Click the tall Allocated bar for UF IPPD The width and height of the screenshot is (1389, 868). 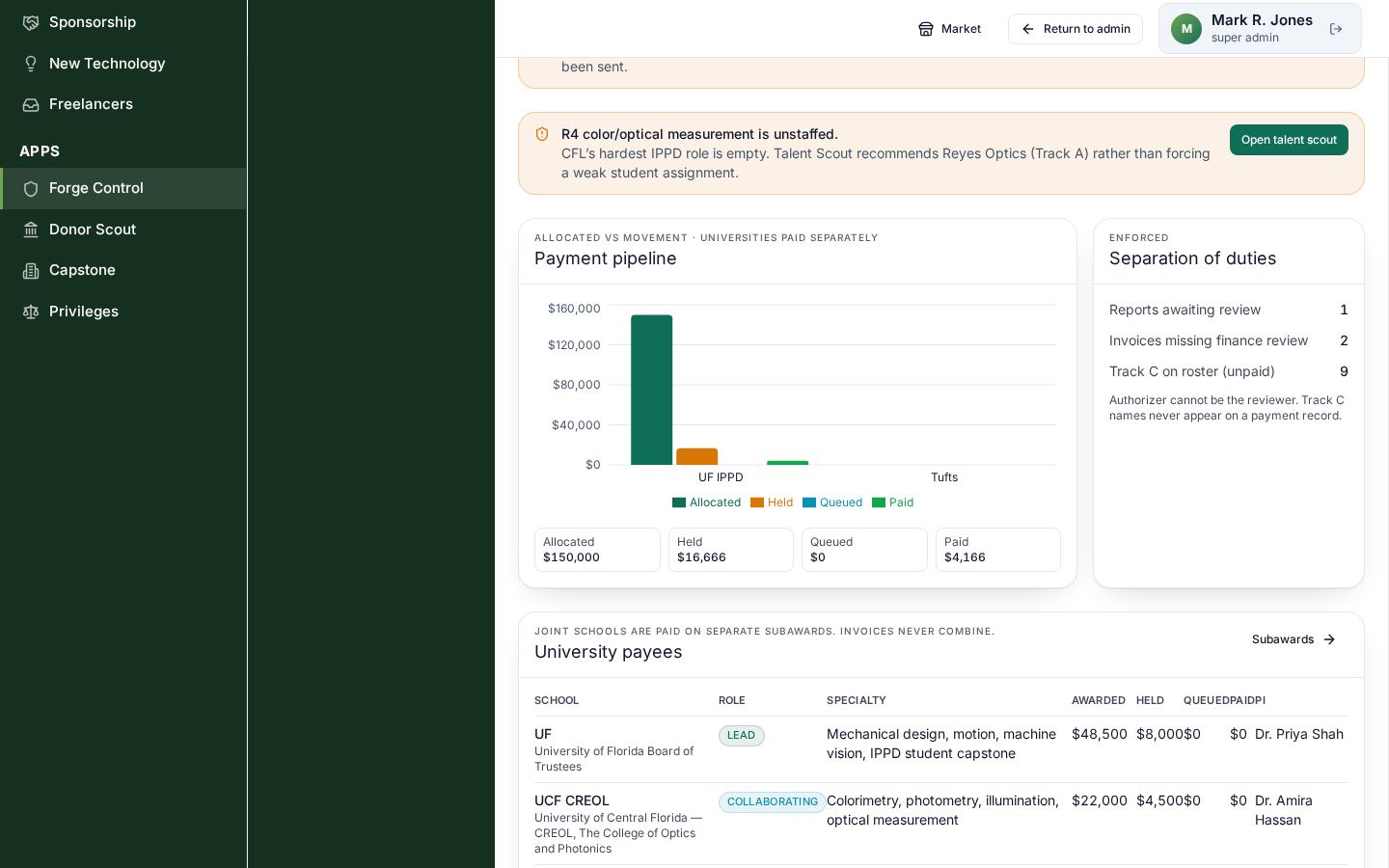tap(652, 390)
